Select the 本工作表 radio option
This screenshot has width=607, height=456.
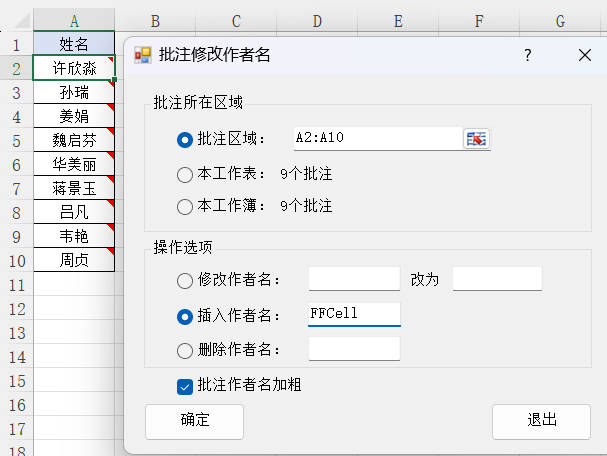point(185,174)
